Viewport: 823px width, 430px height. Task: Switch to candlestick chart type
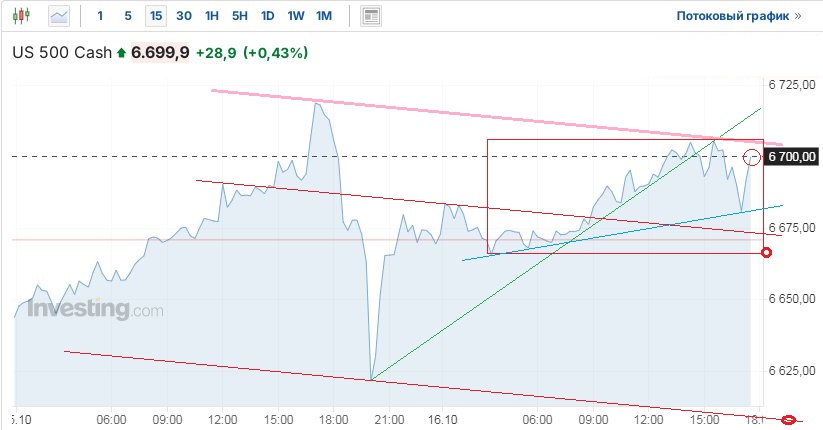[x=24, y=16]
